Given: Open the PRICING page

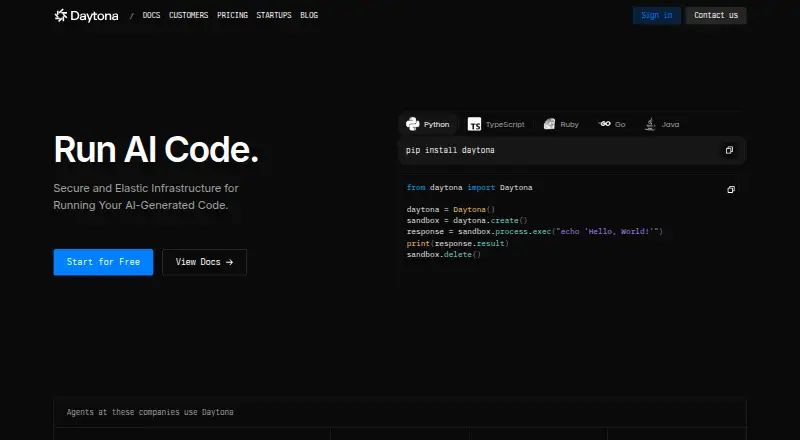Looking at the screenshot, I should (x=232, y=15).
